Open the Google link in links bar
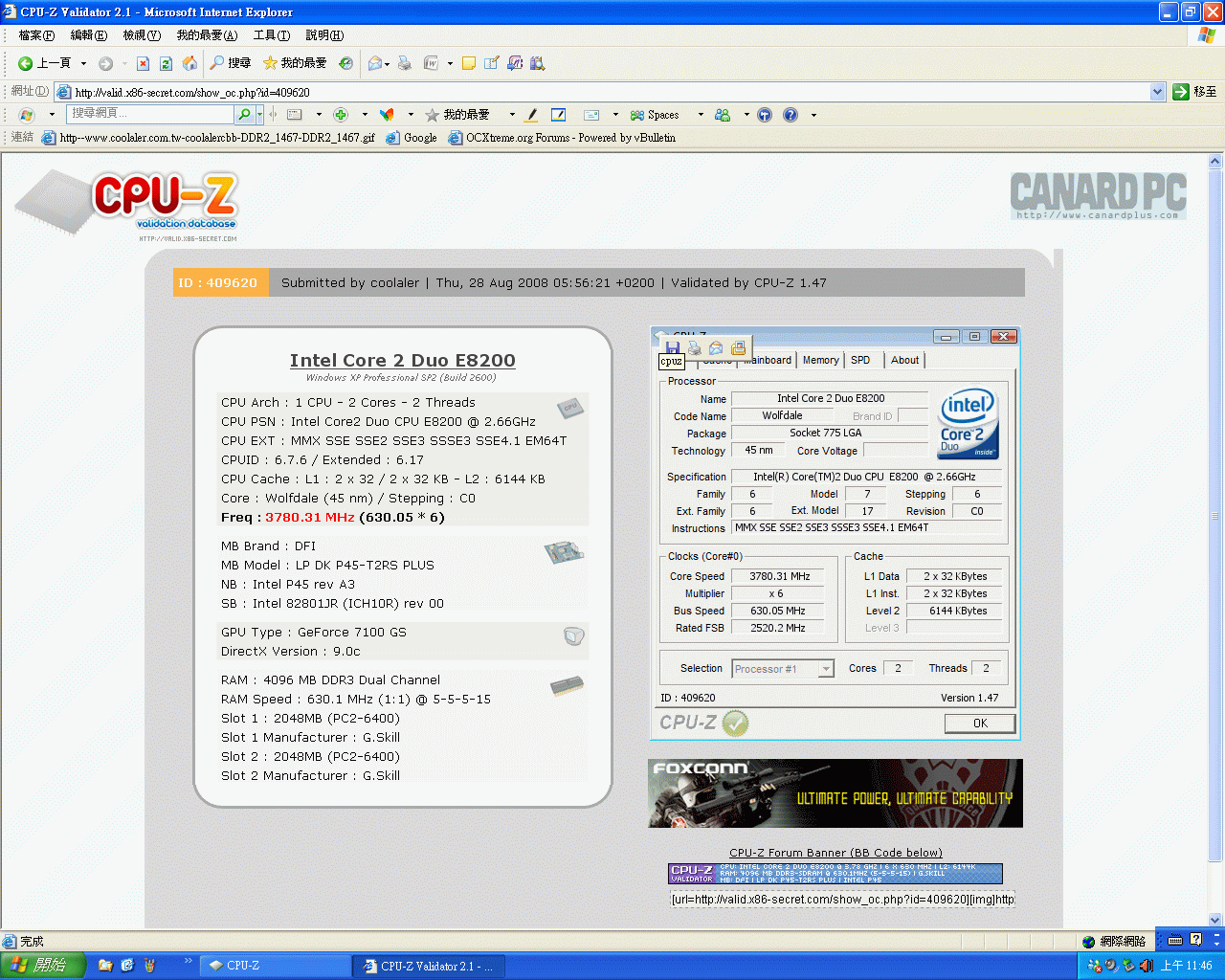 click(x=412, y=138)
